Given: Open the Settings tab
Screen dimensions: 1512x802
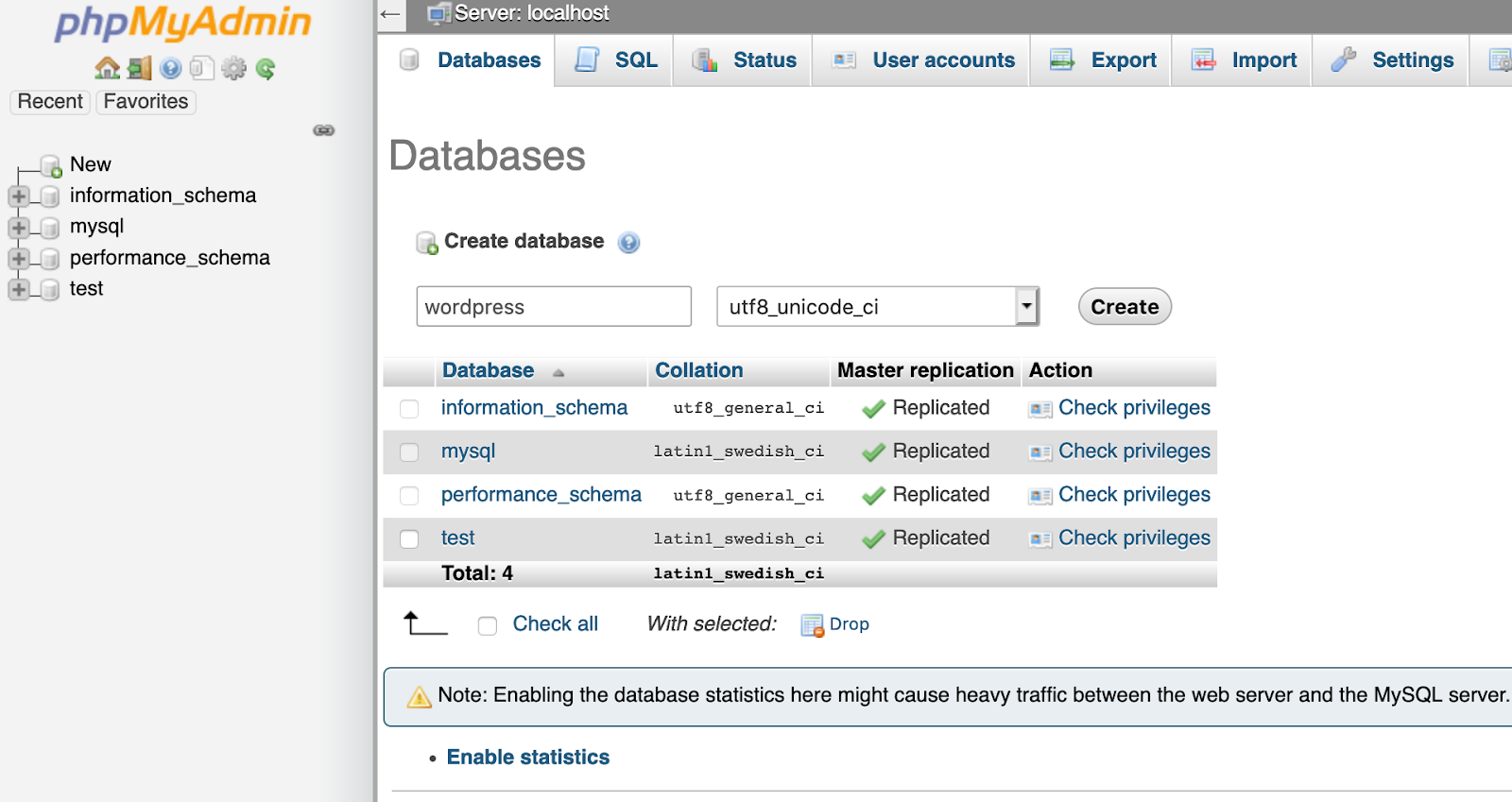Looking at the screenshot, I should 1391,60.
